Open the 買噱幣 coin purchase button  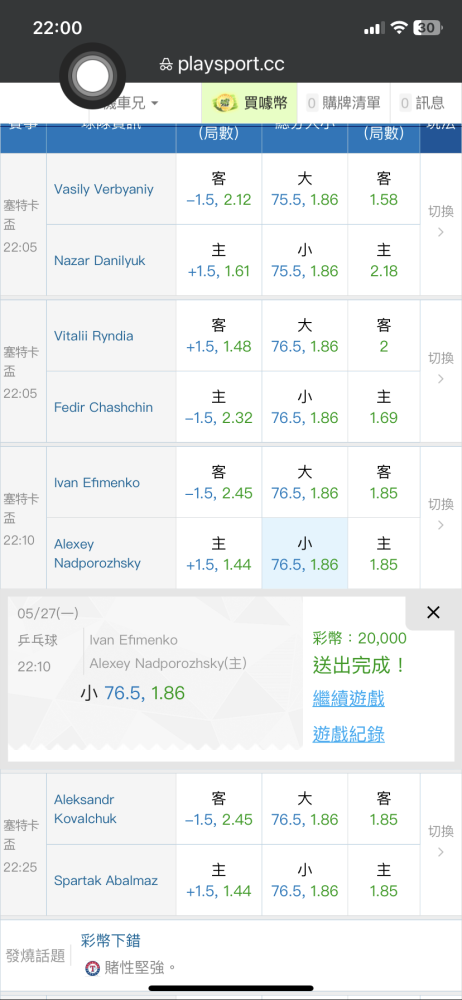coord(250,102)
